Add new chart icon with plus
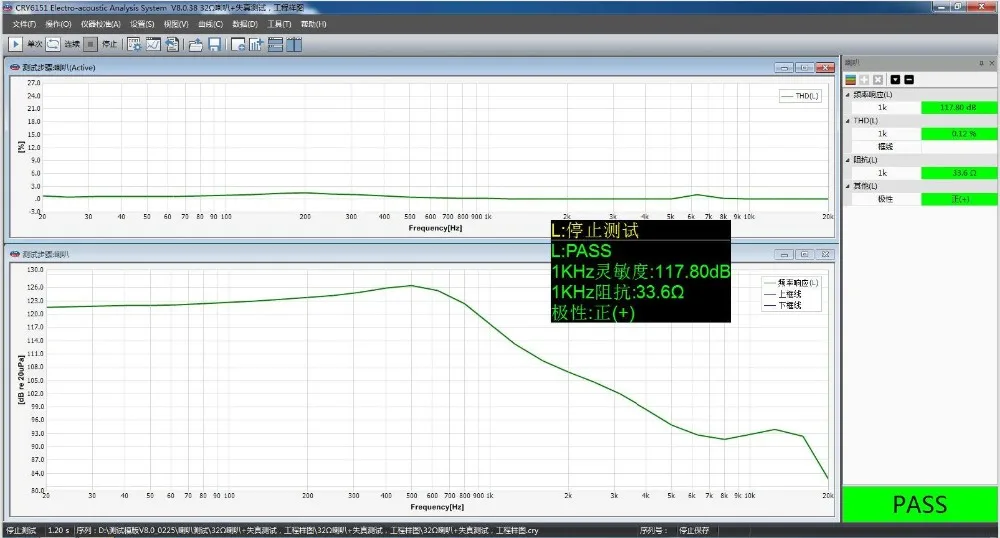The height and width of the screenshot is (538, 1000). [x=256, y=44]
